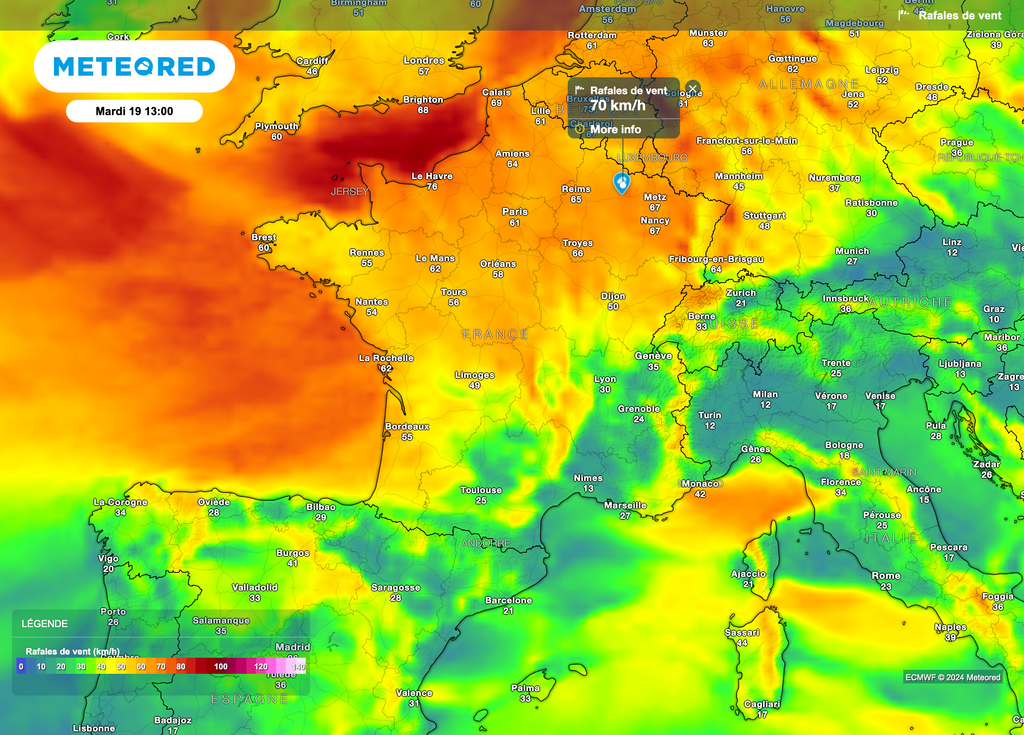Screen dimensions: 1024x735
Task: Close the wind gust popup
Action: click(693, 88)
